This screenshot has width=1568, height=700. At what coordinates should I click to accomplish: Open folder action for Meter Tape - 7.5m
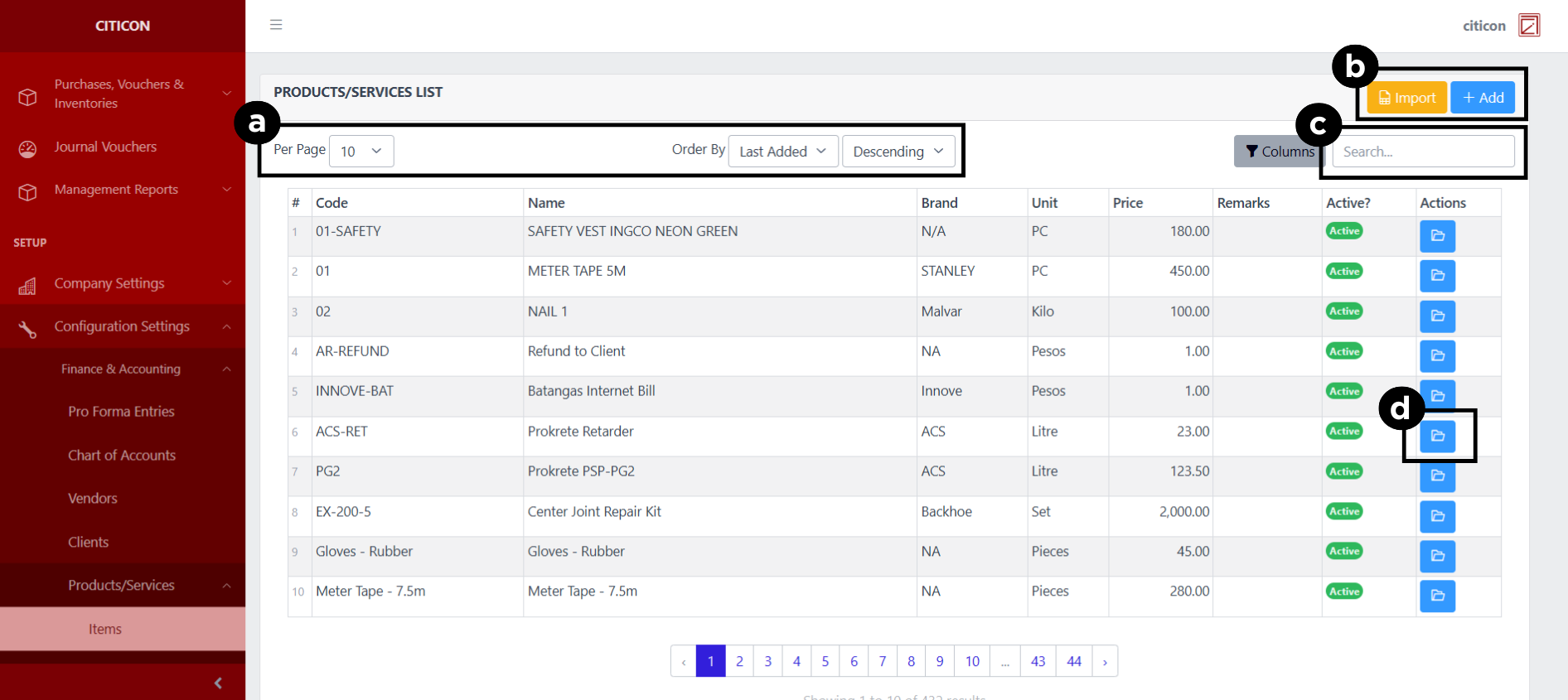(x=1437, y=596)
